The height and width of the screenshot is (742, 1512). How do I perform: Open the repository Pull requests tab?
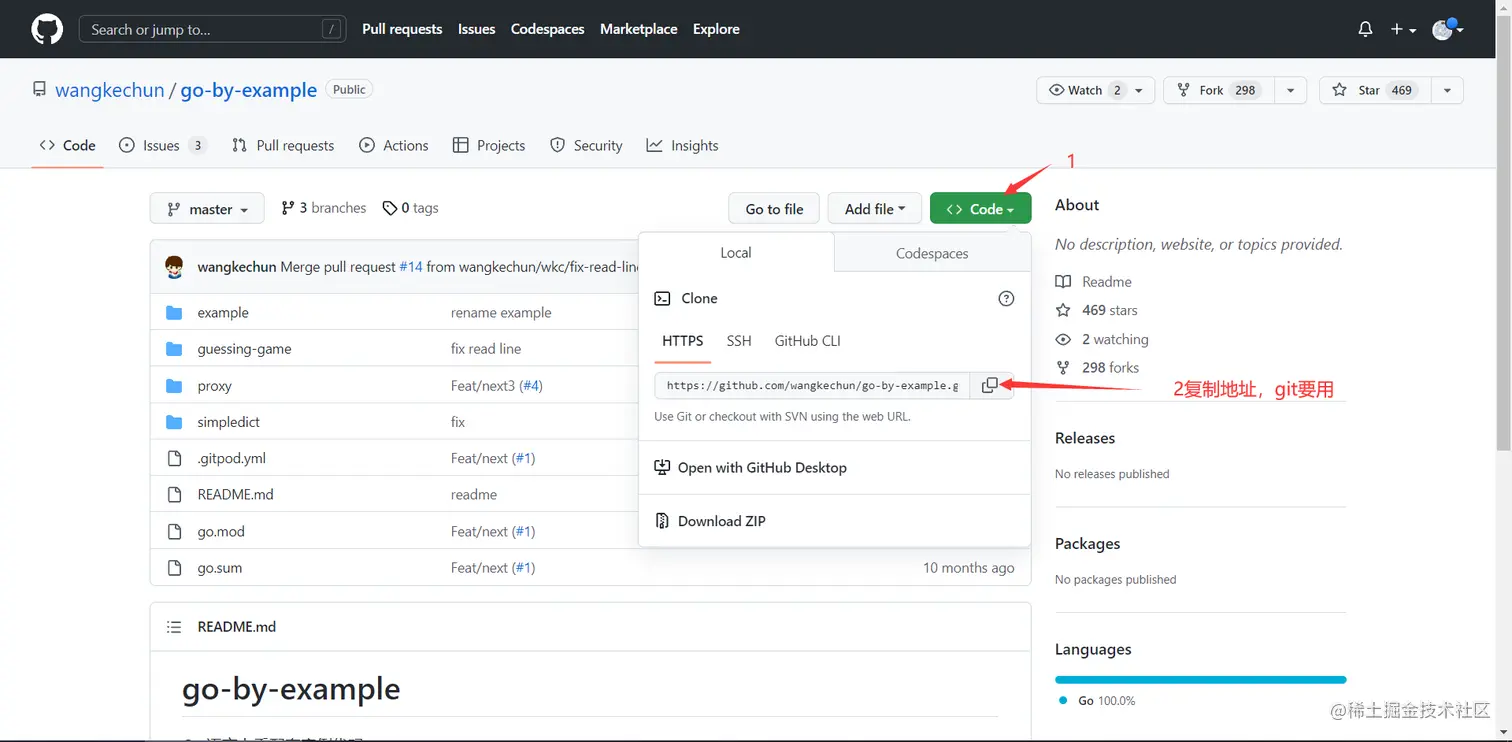pyautogui.click(x=283, y=145)
